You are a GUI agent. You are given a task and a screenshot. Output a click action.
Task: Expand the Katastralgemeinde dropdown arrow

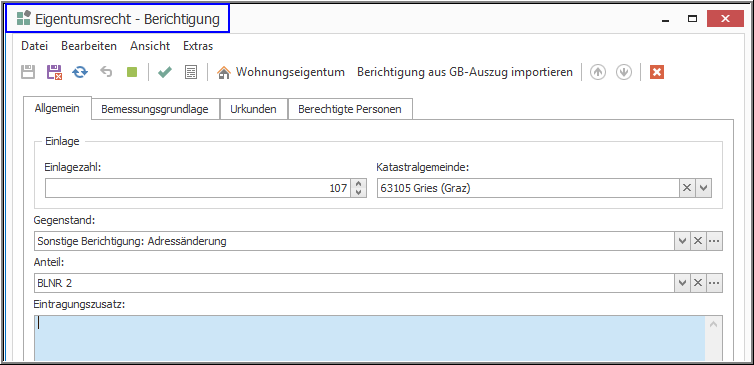703,188
